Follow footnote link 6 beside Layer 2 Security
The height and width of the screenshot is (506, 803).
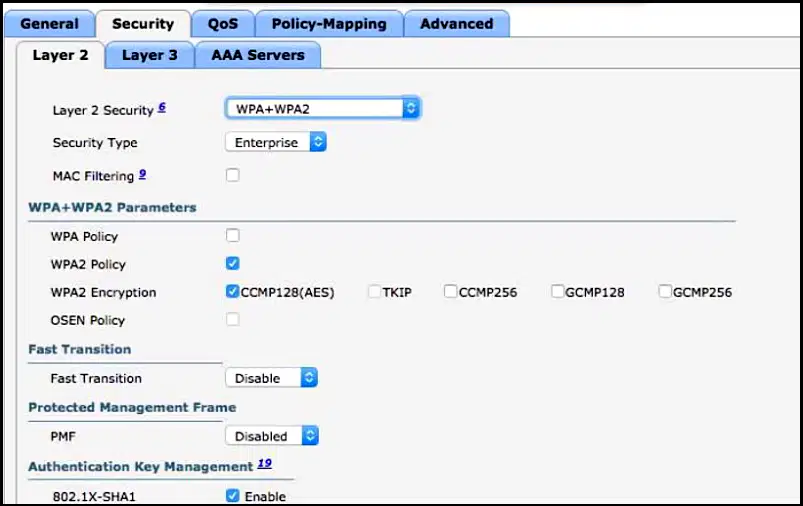[162, 108]
